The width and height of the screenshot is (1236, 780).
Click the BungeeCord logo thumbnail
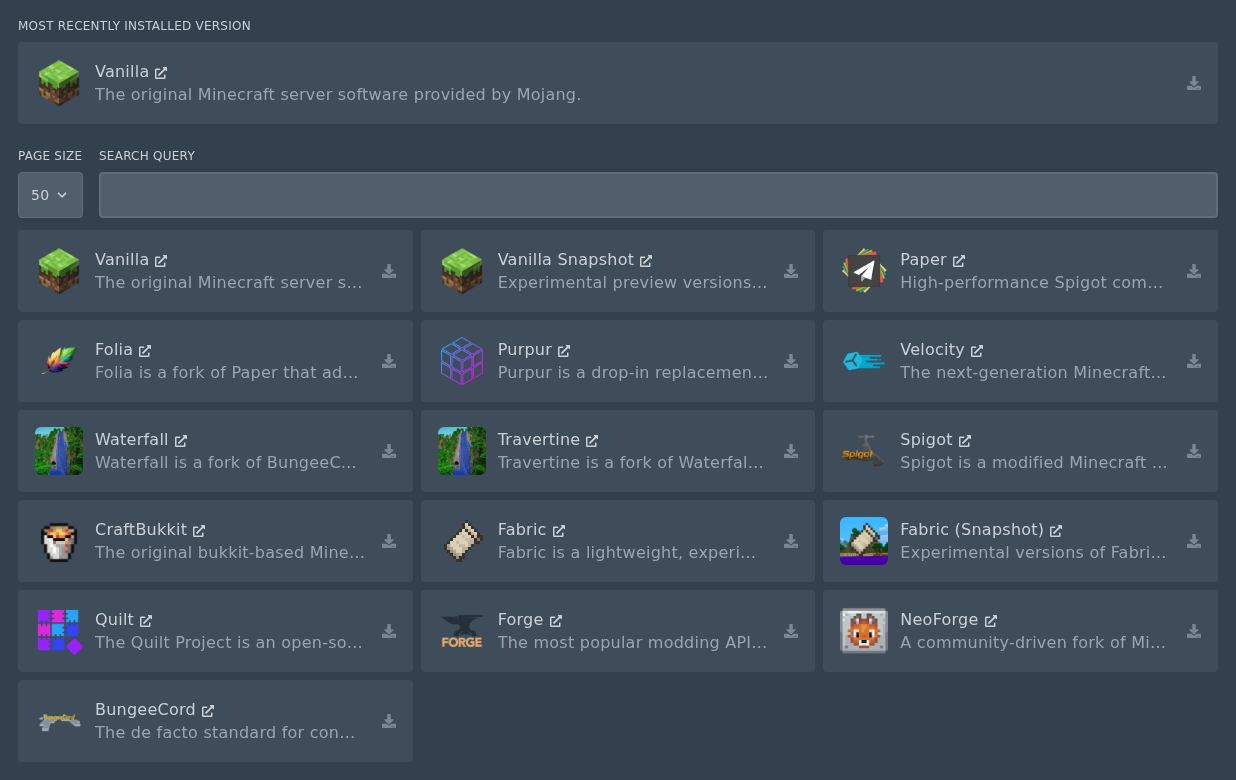coord(59,721)
